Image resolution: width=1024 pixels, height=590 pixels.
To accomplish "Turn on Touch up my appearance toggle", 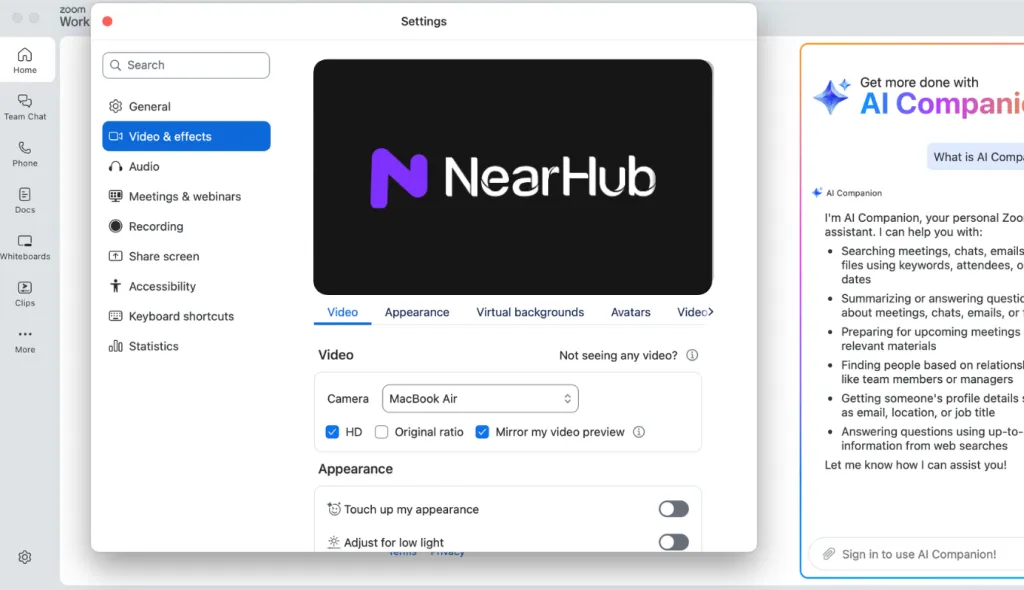I will pyautogui.click(x=673, y=509).
